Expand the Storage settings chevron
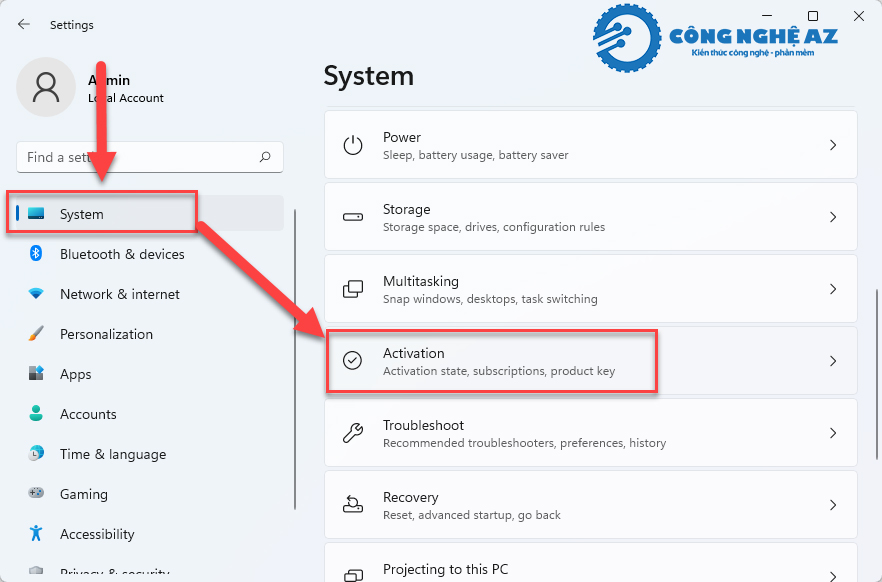Viewport: 882px width, 582px height. [833, 217]
